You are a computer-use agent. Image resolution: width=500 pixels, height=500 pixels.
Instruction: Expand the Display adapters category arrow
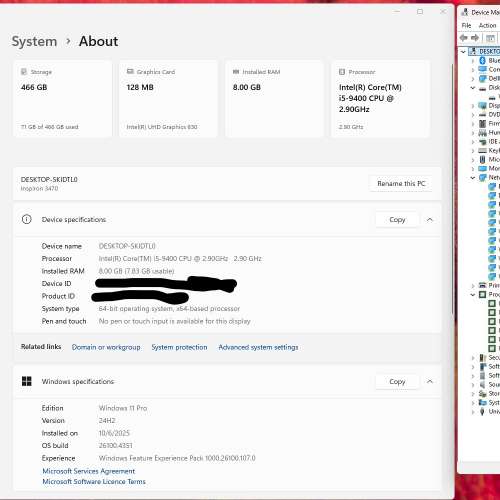pyautogui.click(x=473, y=106)
